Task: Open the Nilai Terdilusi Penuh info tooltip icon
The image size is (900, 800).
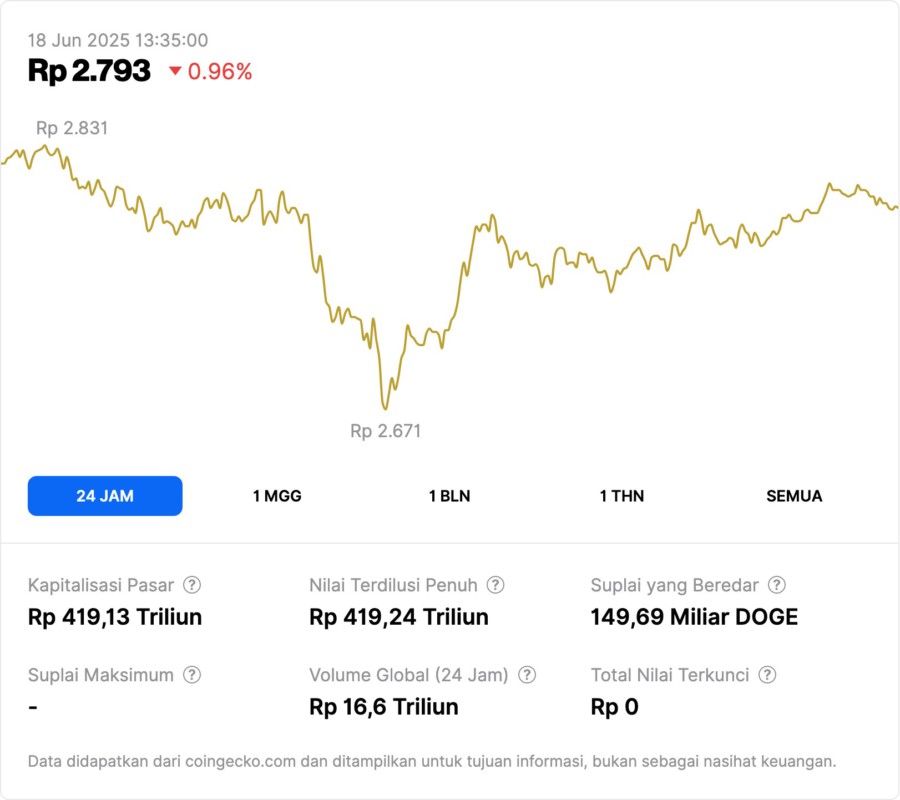Action: pos(495,585)
